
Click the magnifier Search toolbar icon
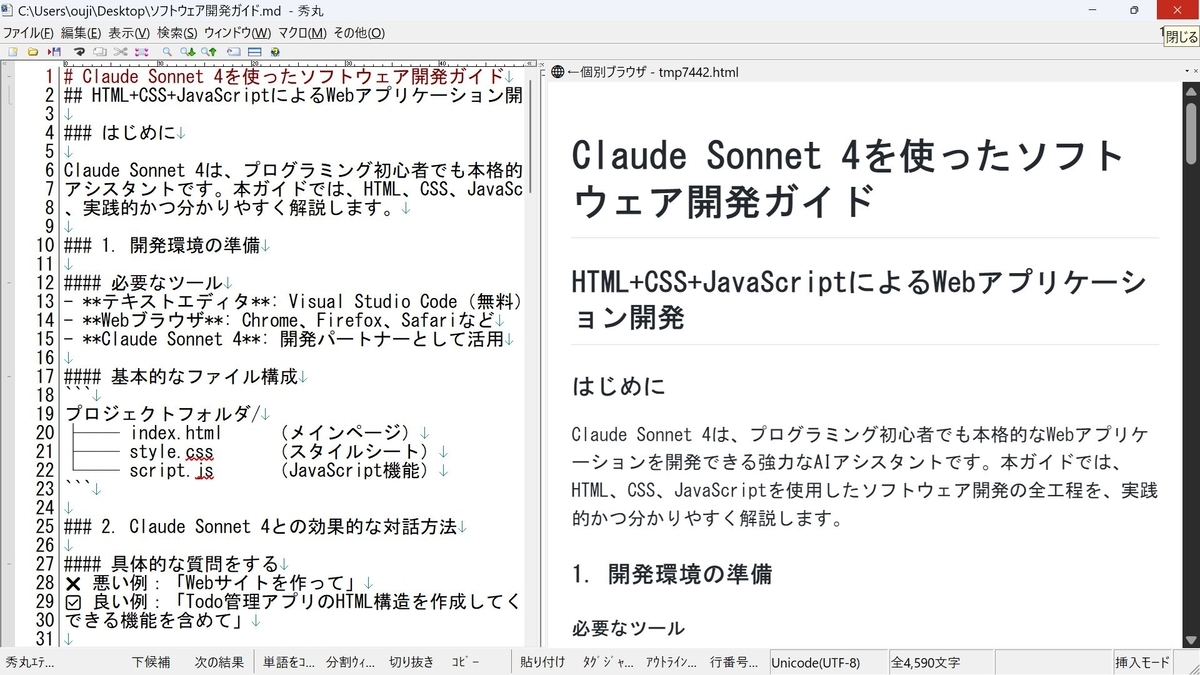pyautogui.click(x=167, y=51)
